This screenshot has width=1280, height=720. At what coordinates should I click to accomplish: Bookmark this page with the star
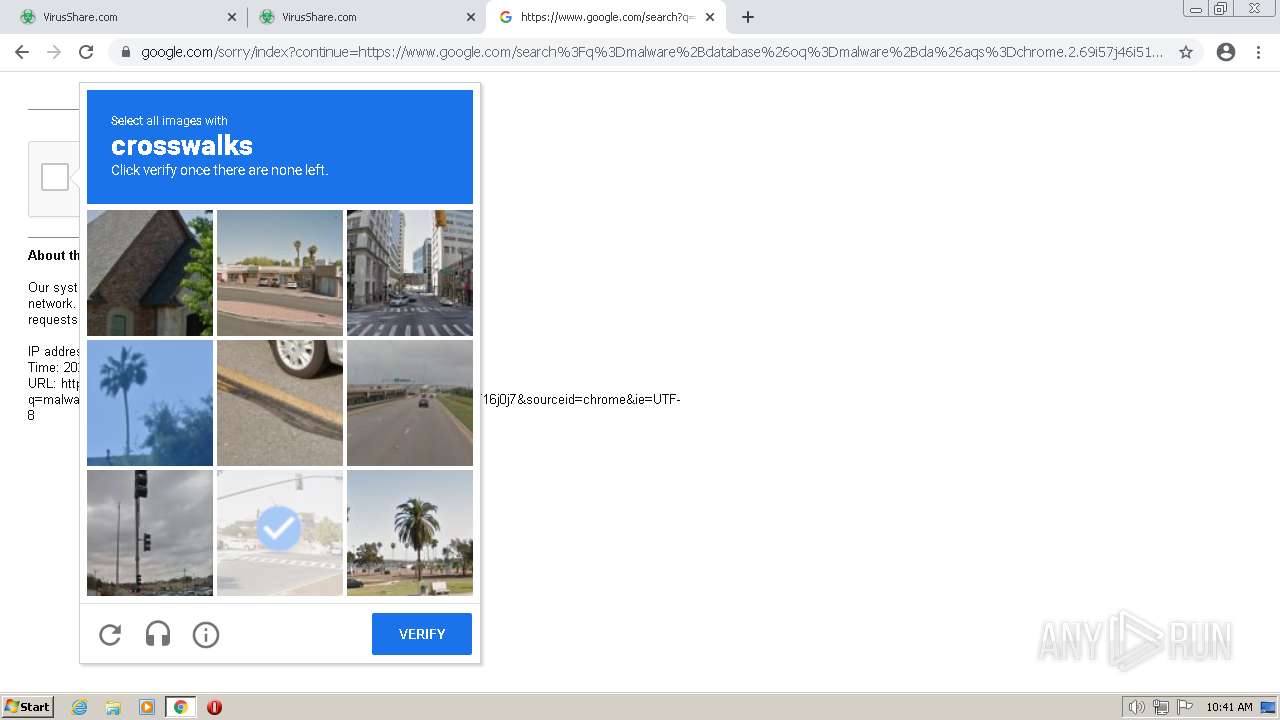1186,52
